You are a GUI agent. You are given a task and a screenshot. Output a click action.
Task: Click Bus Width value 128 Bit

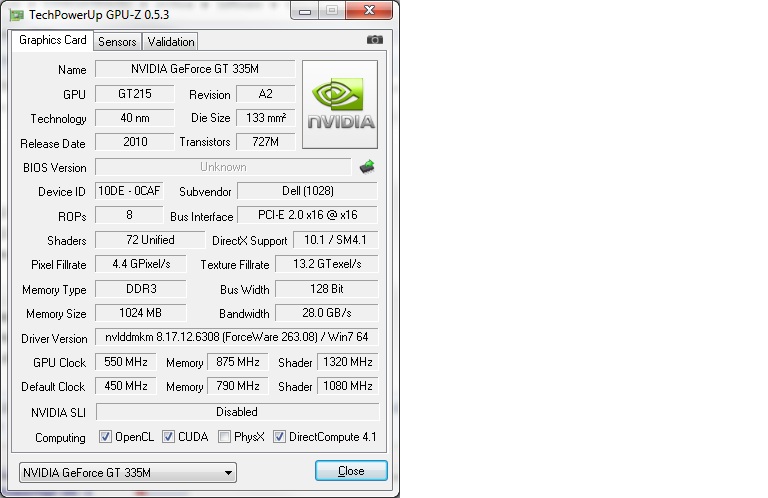tap(327, 289)
